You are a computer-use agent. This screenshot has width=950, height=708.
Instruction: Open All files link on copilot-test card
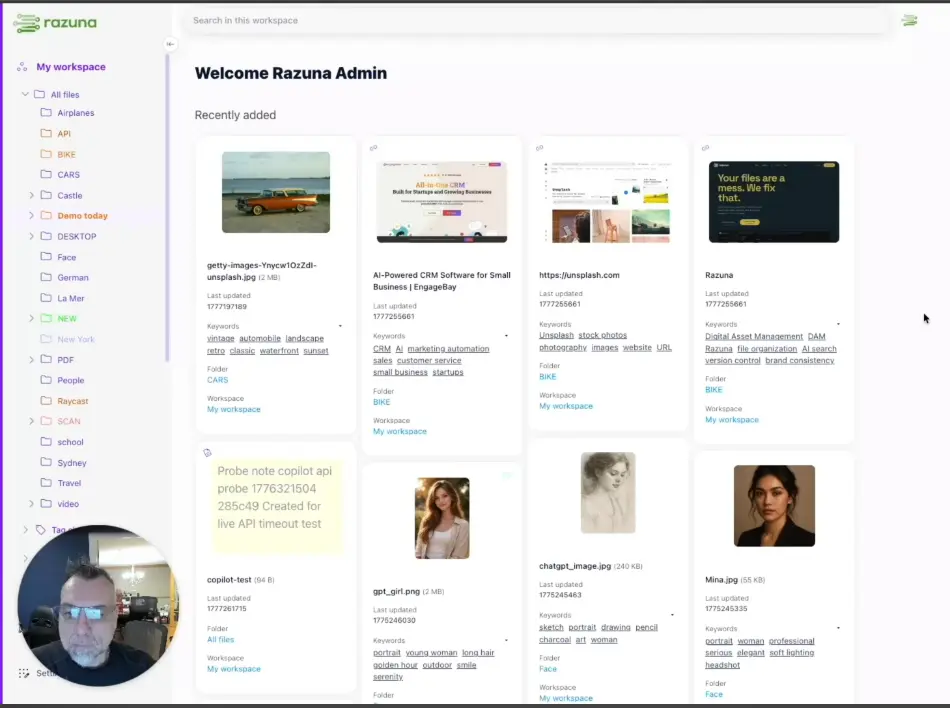click(x=221, y=640)
